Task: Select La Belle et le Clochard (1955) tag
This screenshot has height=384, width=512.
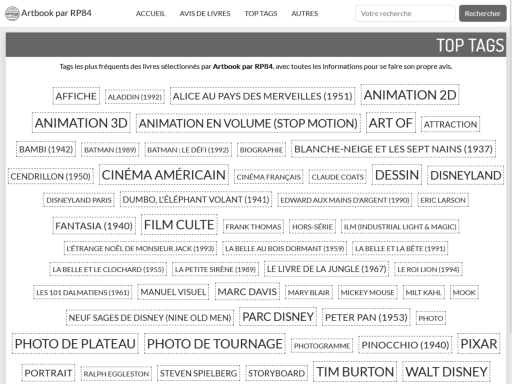Action: pyautogui.click(x=108, y=269)
